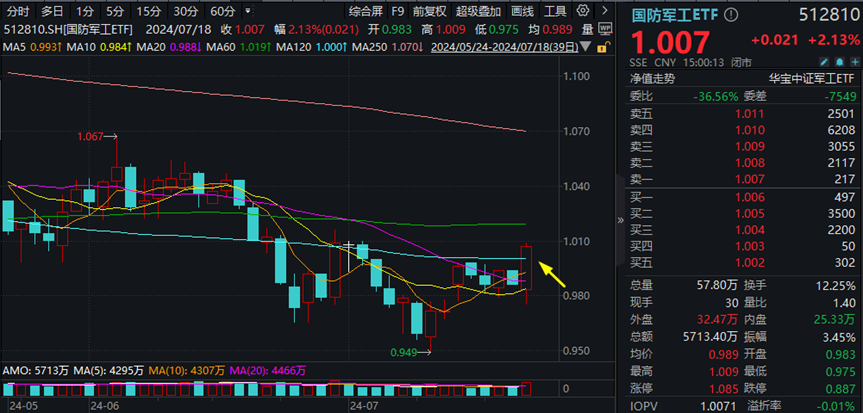This screenshot has width=863, height=413.
Task: Open the 工具 tools menu
Action: tap(556, 12)
